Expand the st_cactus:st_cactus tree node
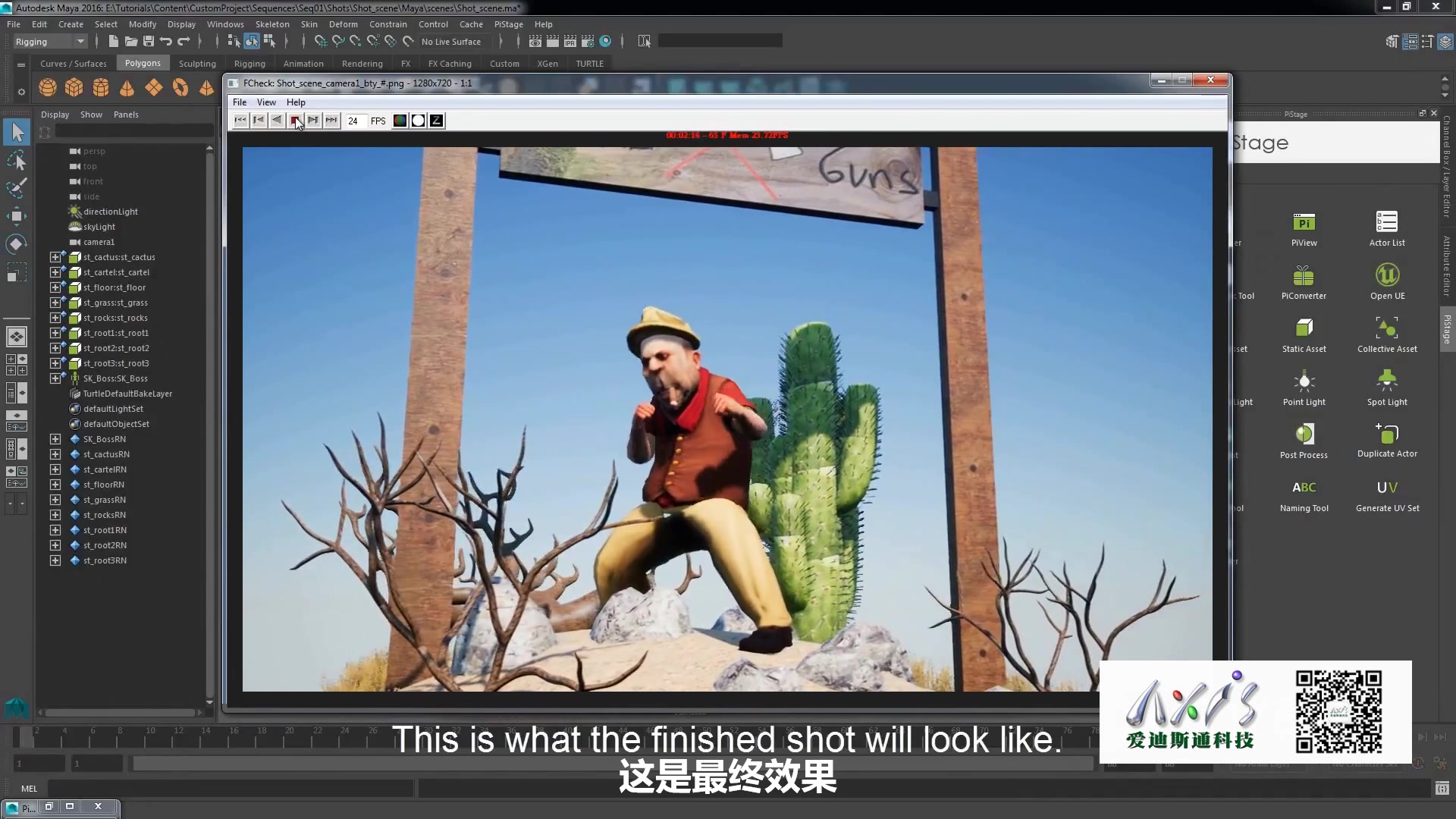1456x819 pixels. [55, 257]
